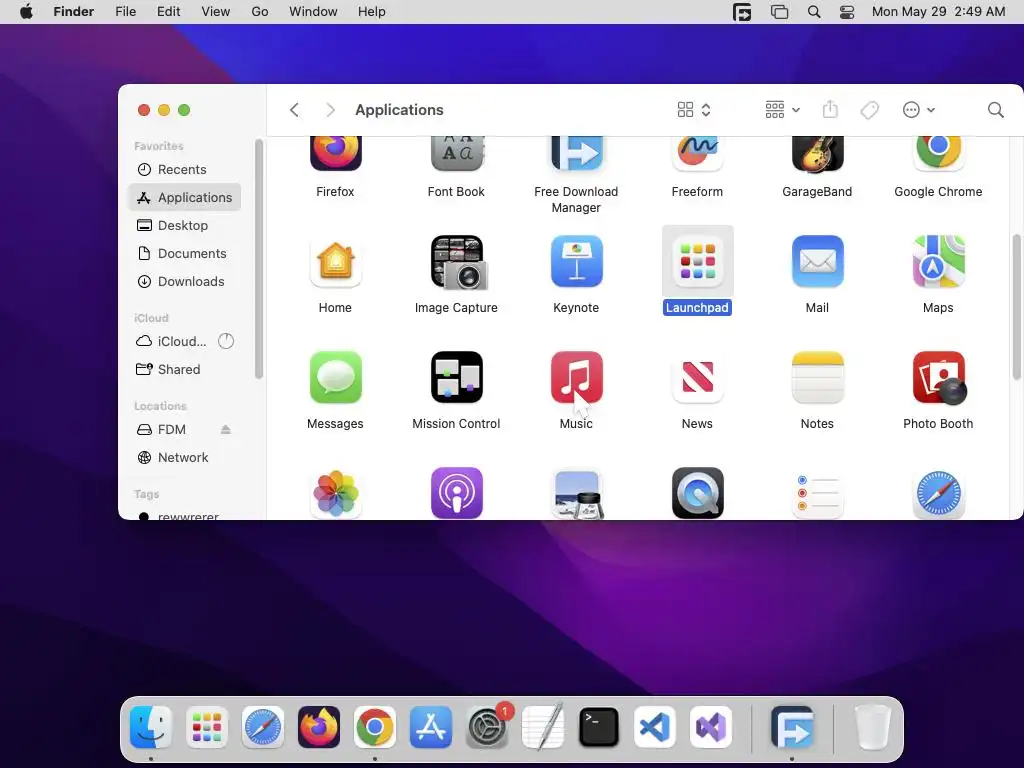Open the Edit menu
Viewport: 1024px width, 768px height.
(168, 12)
